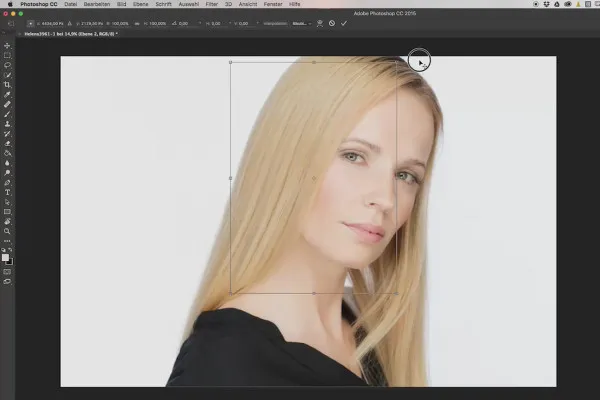This screenshot has height=400, width=600.
Task: Switch to warp mode icon
Action: (x=320, y=23)
